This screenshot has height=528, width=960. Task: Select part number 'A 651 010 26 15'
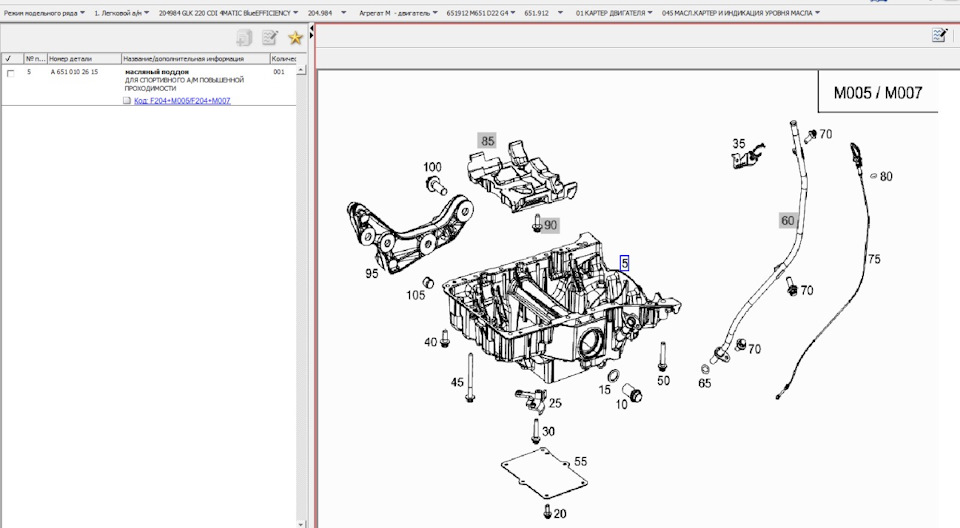[x=74, y=72]
